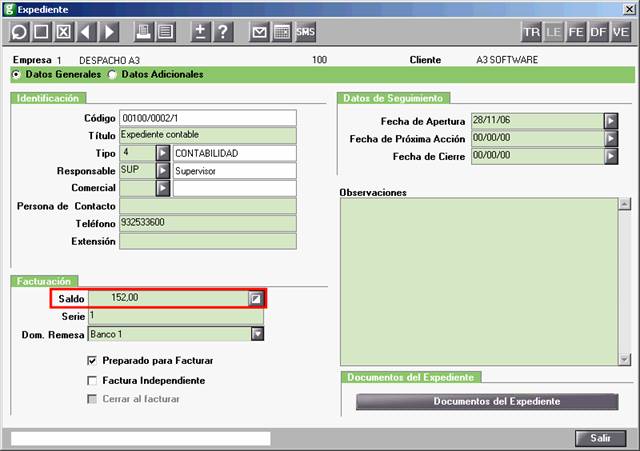This screenshot has height=451, width=640.
Task: Click the Comercial code field
Action: click(x=137, y=188)
